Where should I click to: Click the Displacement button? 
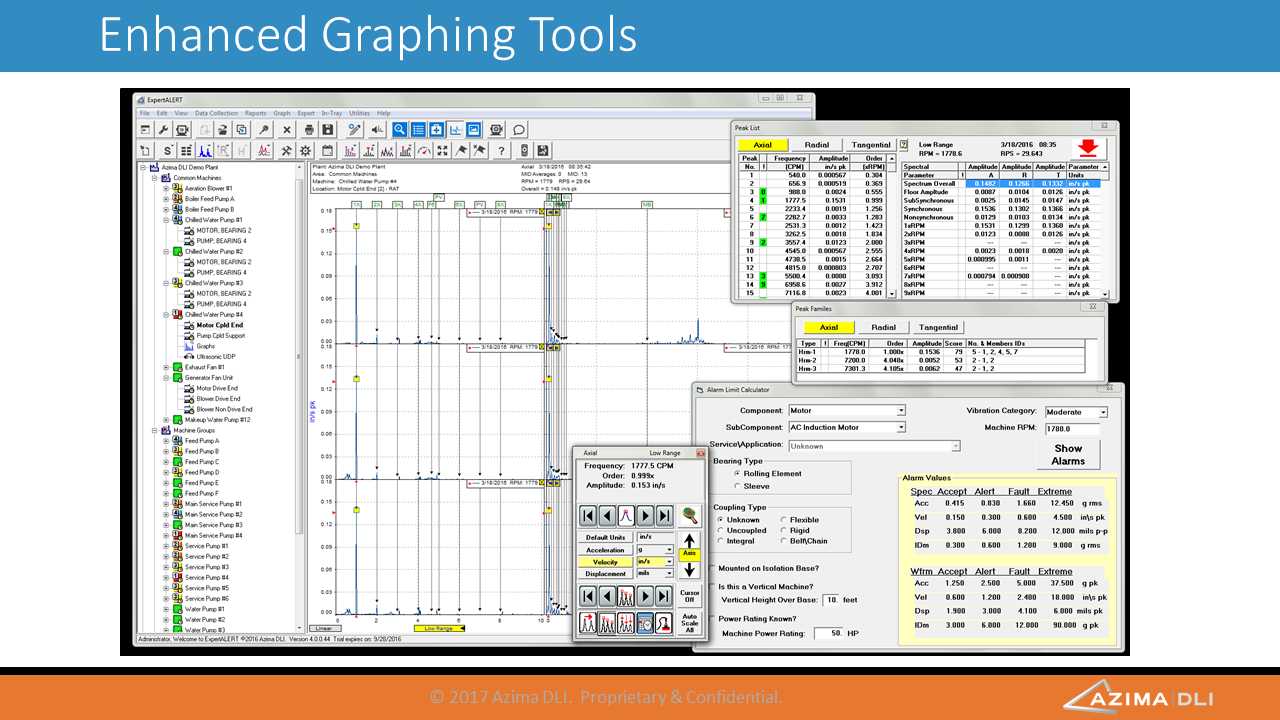(605, 574)
